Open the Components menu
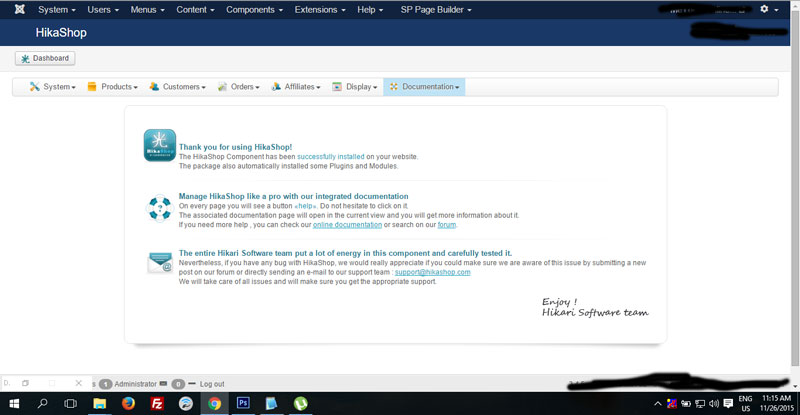Viewport: 800px width, 415px height. coord(254,10)
